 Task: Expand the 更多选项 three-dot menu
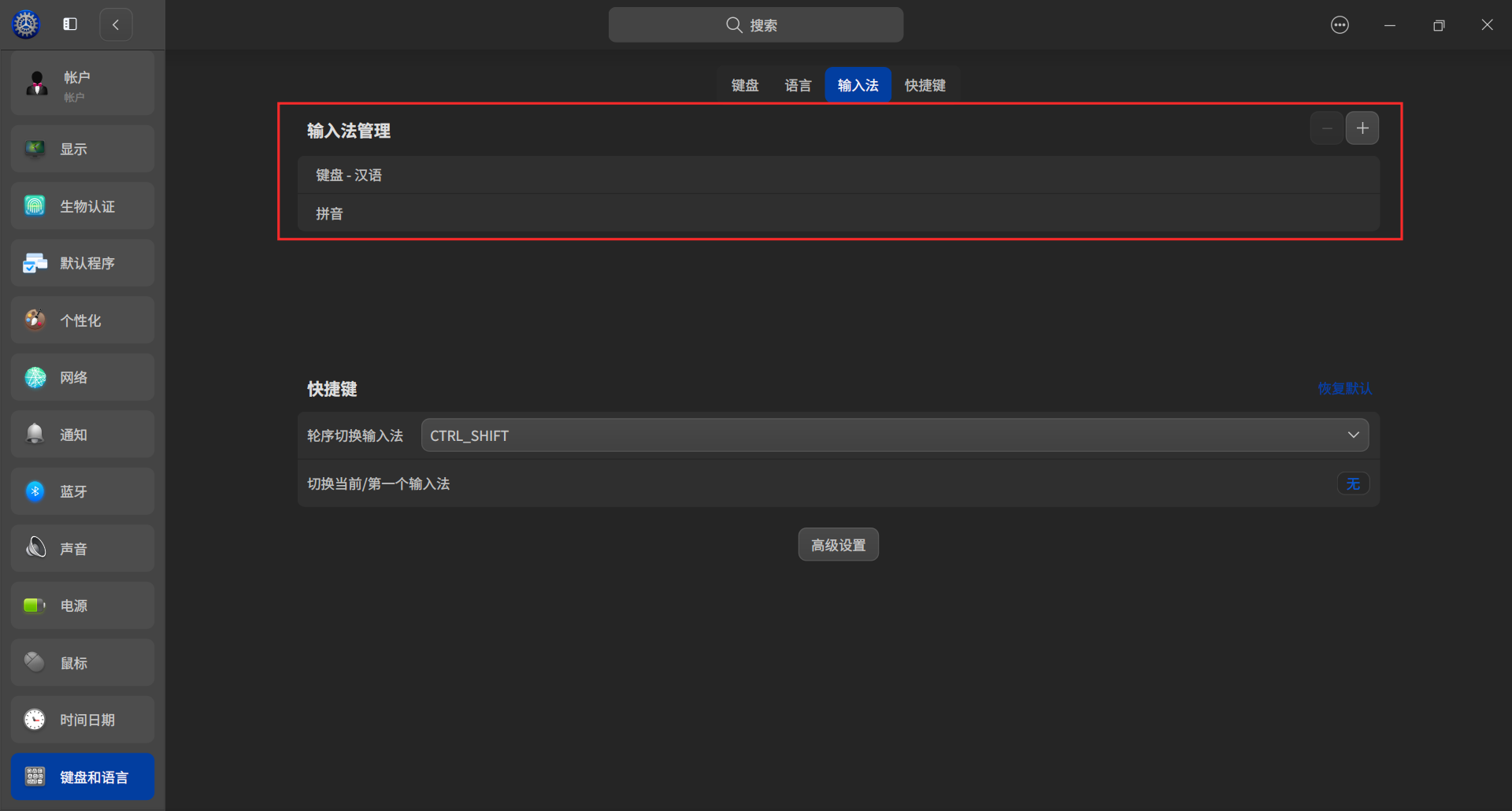(1340, 24)
